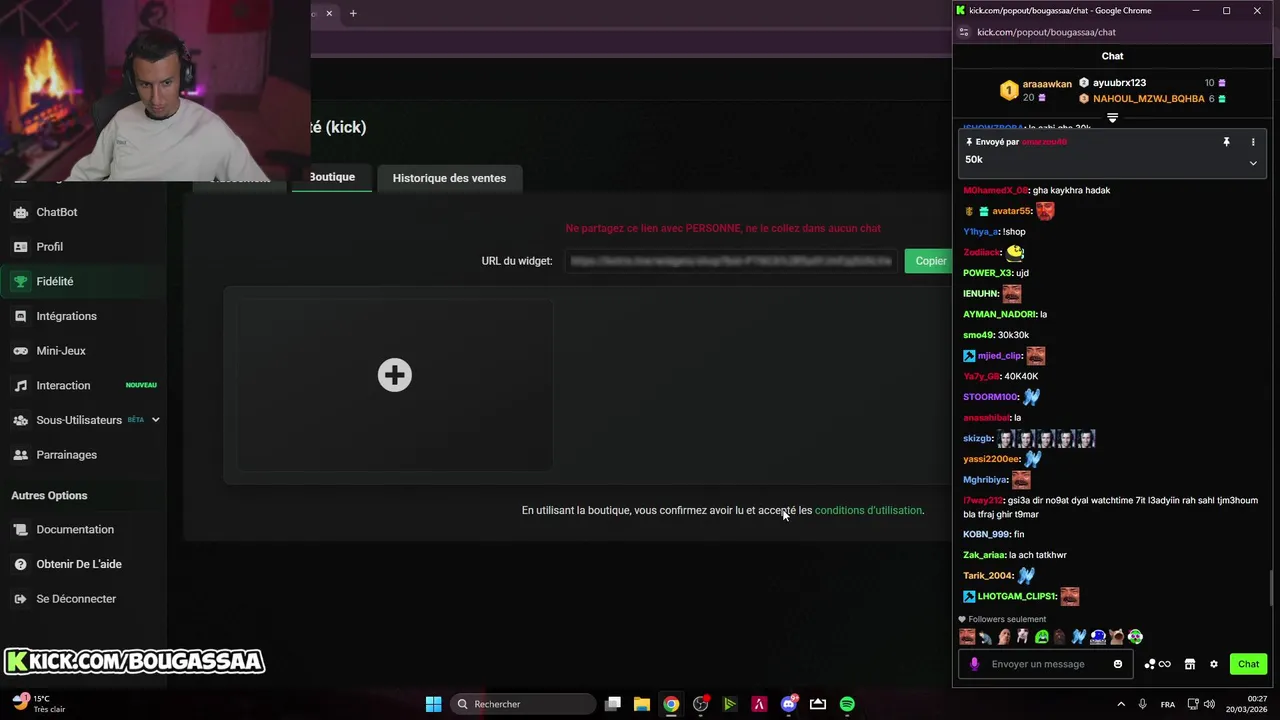The width and height of the screenshot is (1280, 720).
Task: Click NAHOUL_MZWJ_BQHBA in leaderboard
Action: click(x=1148, y=99)
